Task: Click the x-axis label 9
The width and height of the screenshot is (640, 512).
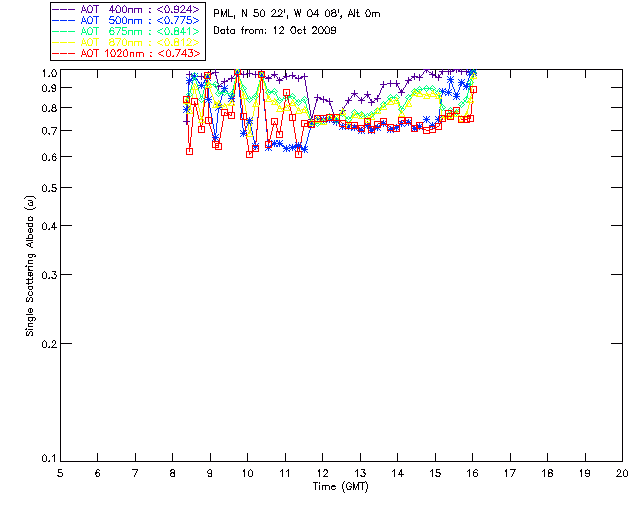Action: pos(210,473)
